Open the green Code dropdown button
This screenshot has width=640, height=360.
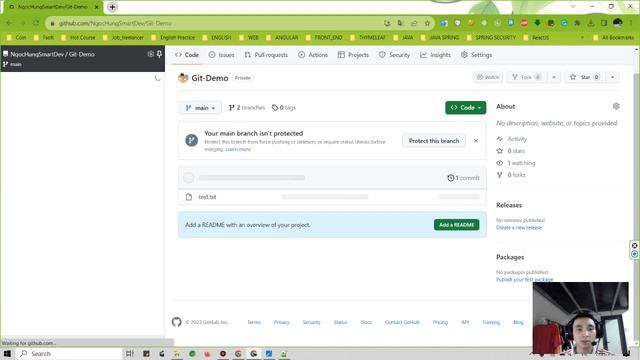click(466, 108)
